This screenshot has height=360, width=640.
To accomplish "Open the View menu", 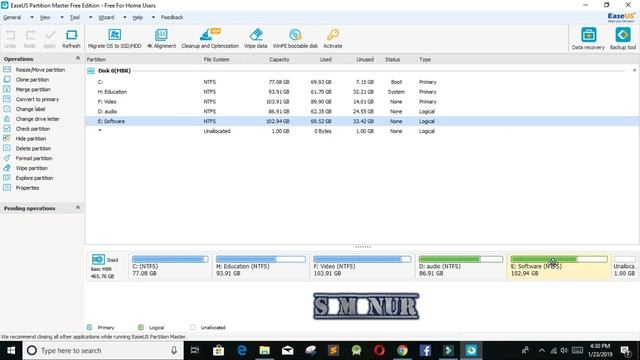I will [x=45, y=18].
